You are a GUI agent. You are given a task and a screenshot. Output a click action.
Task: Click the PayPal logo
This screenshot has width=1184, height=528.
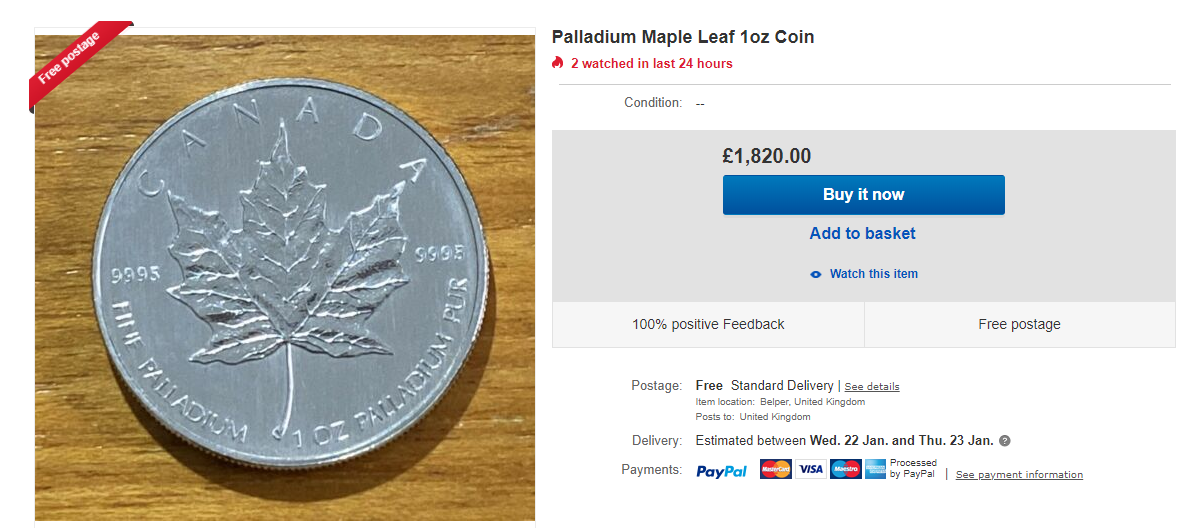click(721, 471)
